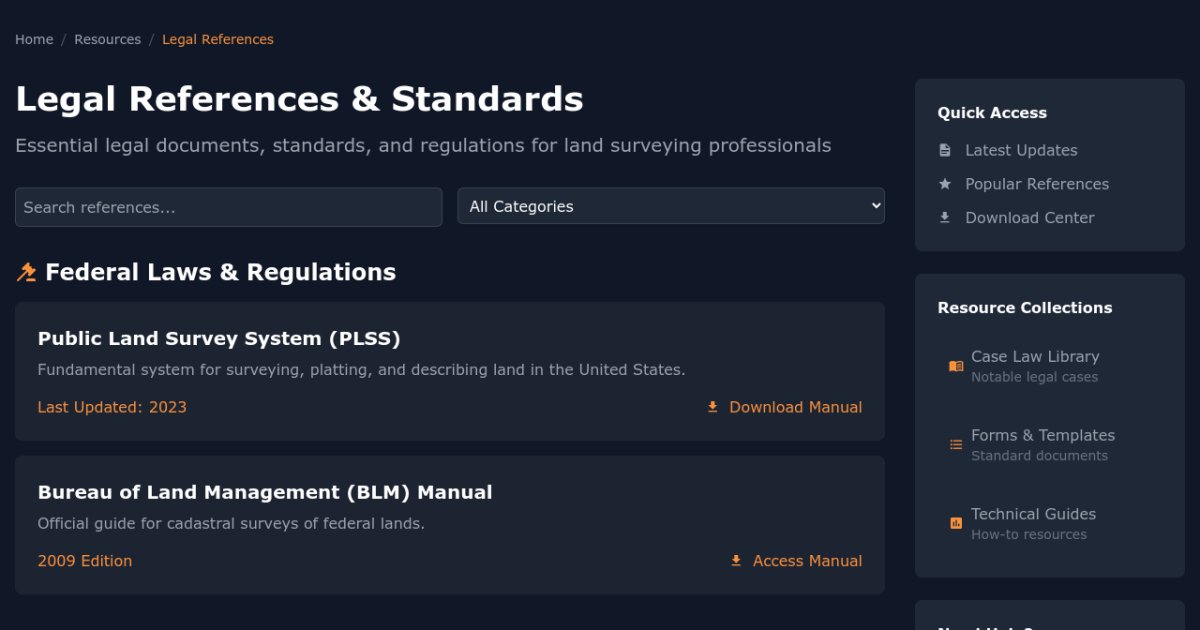Screen dimensions: 1200x630
Task: Visit the Popular References link
Action: 1037,184
